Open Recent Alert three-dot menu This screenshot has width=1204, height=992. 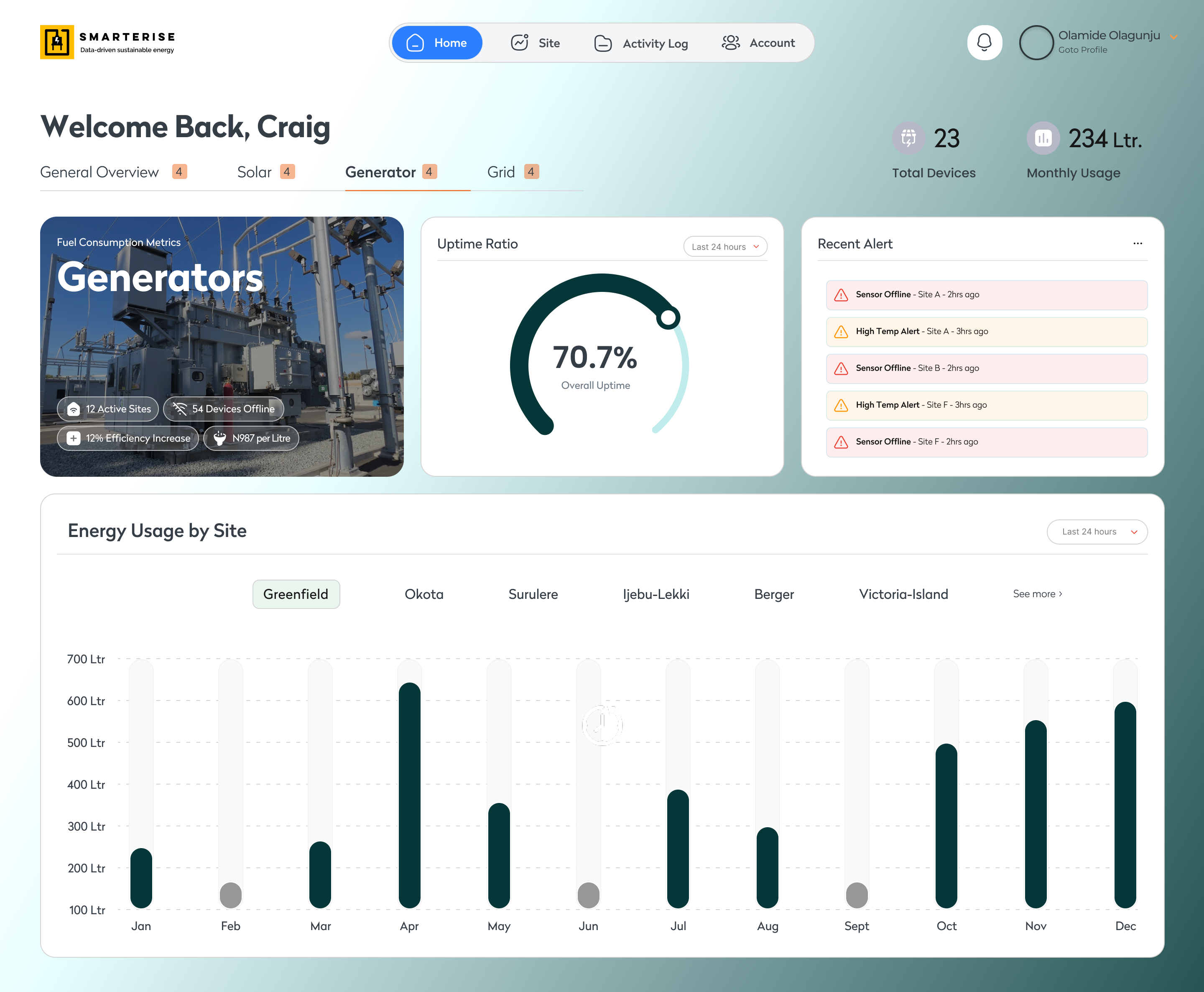coord(1138,243)
